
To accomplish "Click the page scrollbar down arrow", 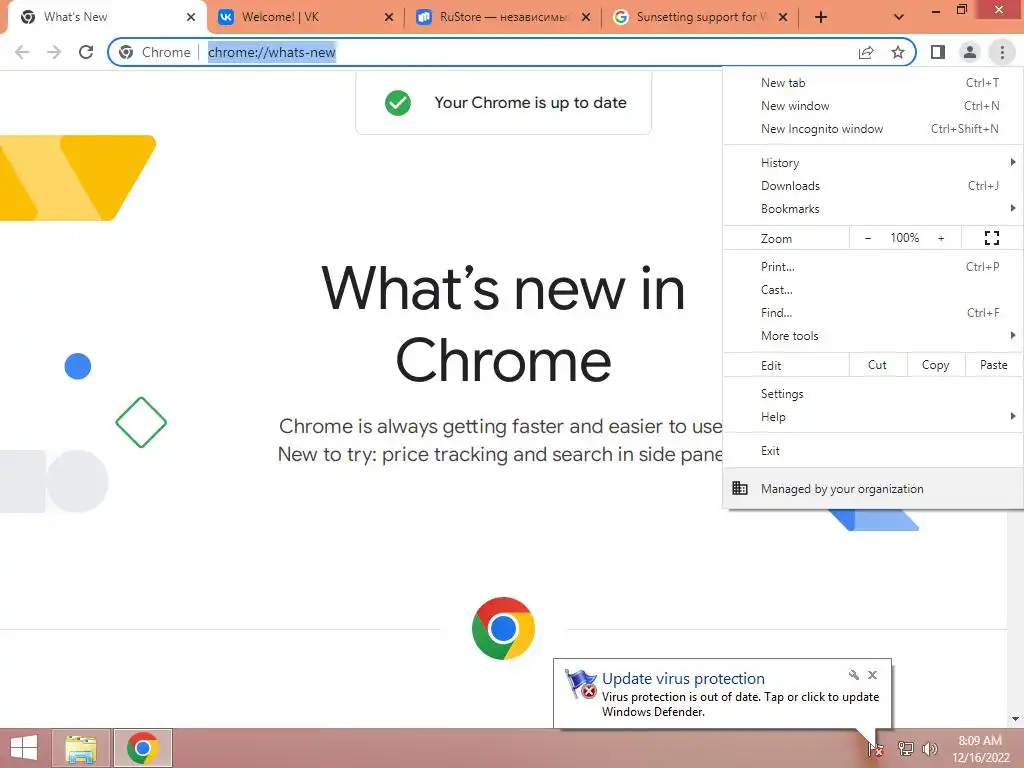I will tap(1016, 719).
